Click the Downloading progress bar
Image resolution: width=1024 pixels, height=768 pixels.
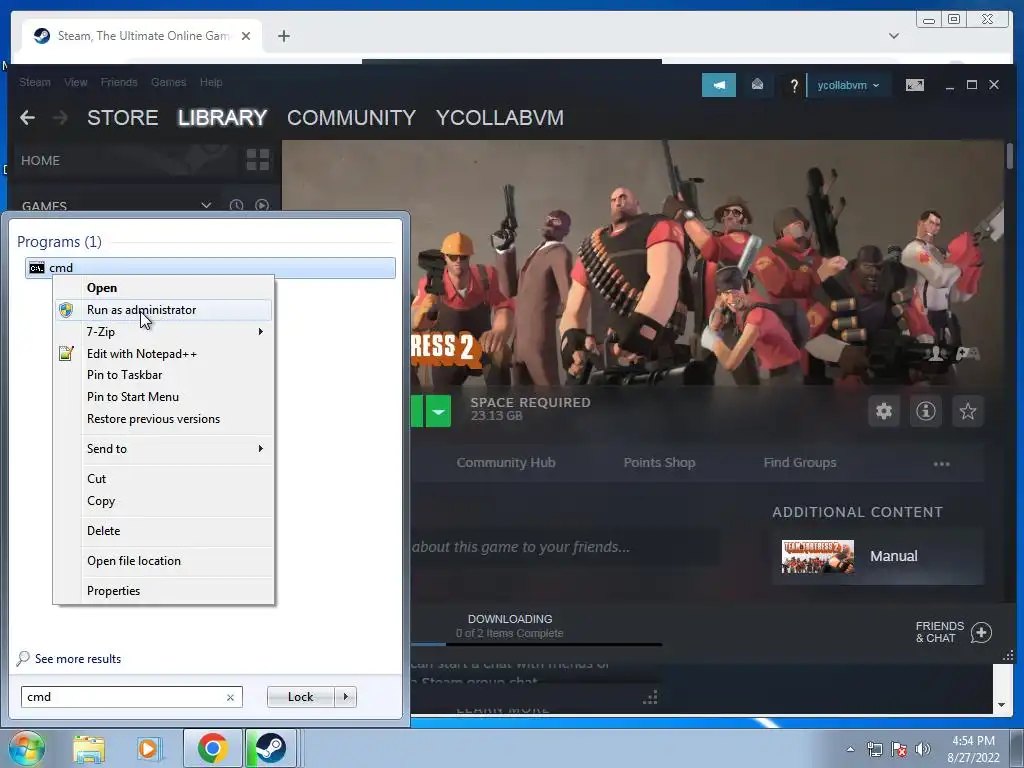[x=536, y=645]
